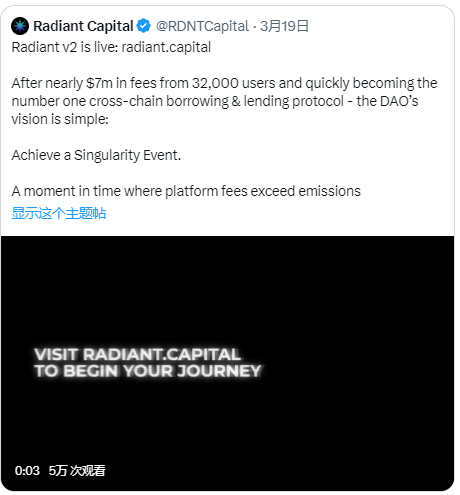Viewport: 460px width, 495px height.
Task: Click the TO BEGIN YOUR JOURNEY caption
Action: (148, 371)
